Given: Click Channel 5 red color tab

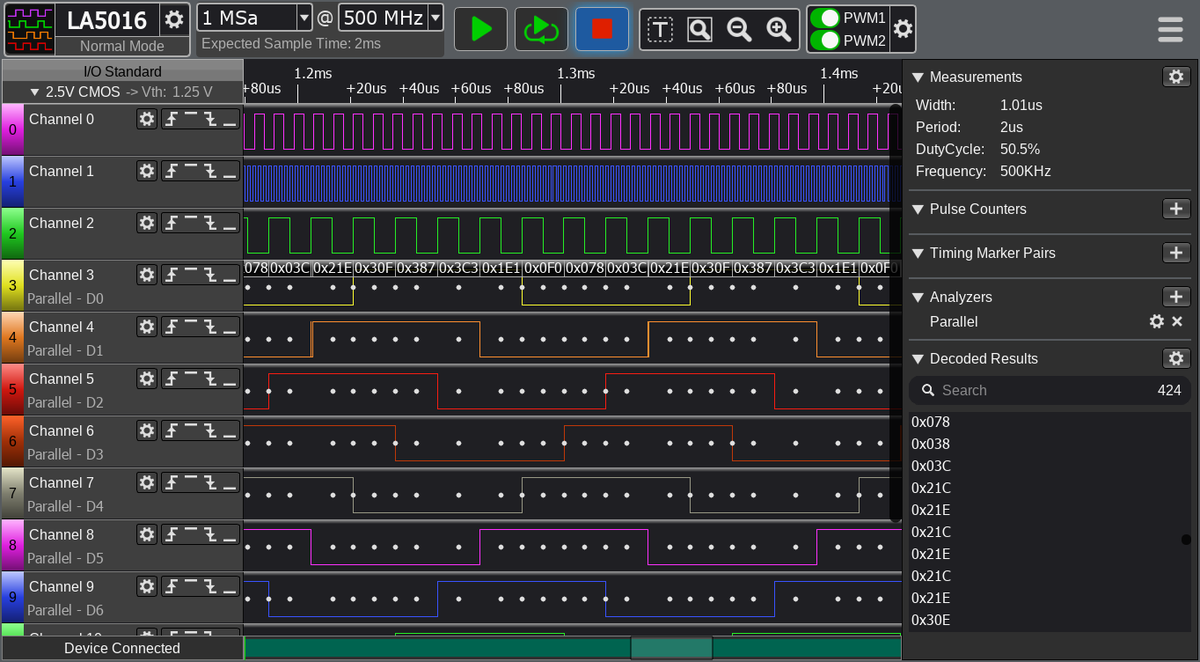Looking at the screenshot, I should (12, 390).
